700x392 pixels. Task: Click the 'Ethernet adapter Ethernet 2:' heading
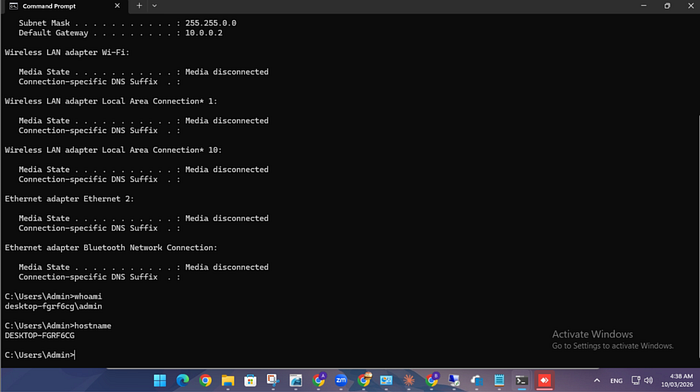point(69,199)
